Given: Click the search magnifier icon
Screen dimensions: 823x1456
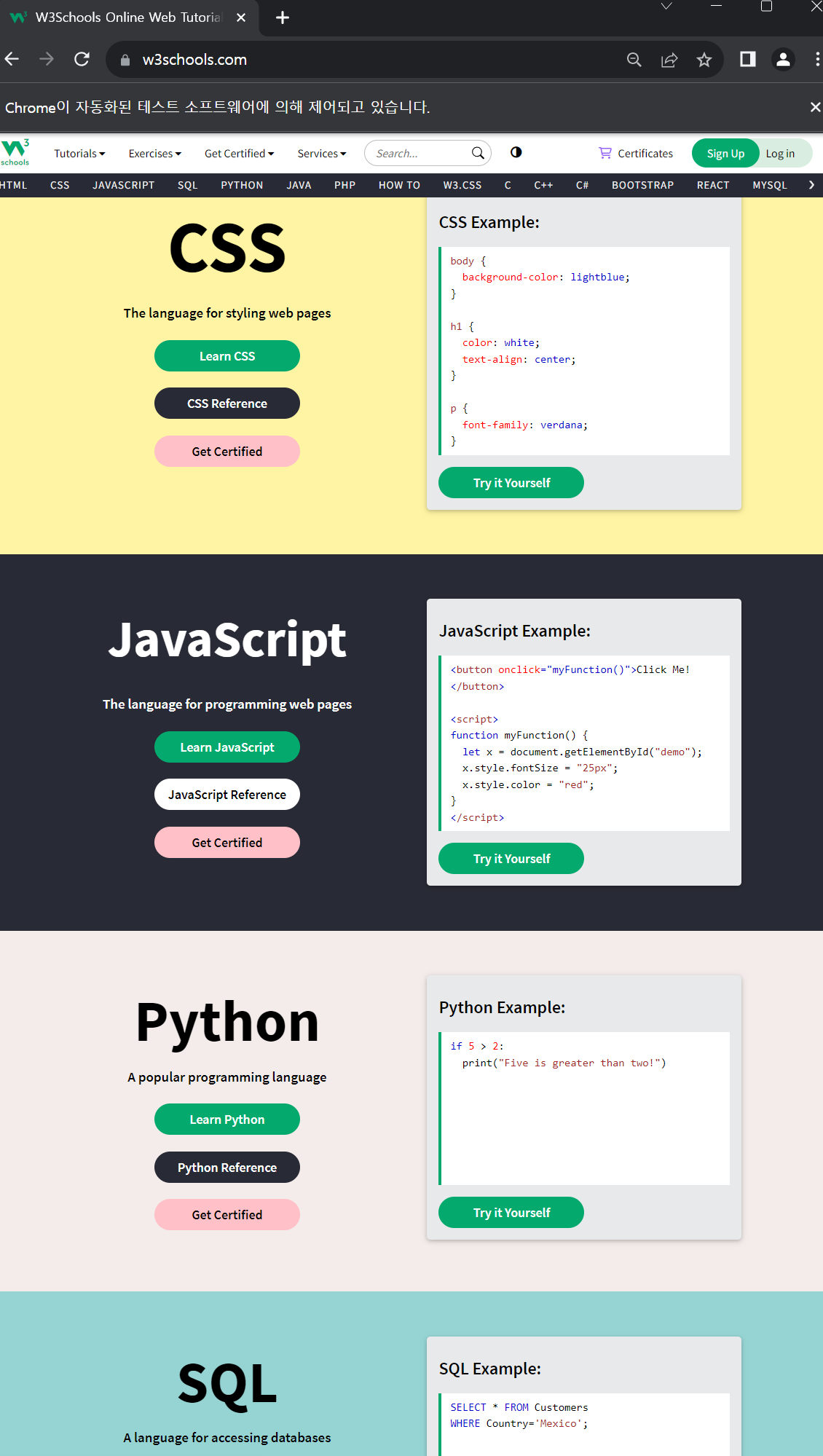Looking at the screenshot, I should click(x=478, y=153).
